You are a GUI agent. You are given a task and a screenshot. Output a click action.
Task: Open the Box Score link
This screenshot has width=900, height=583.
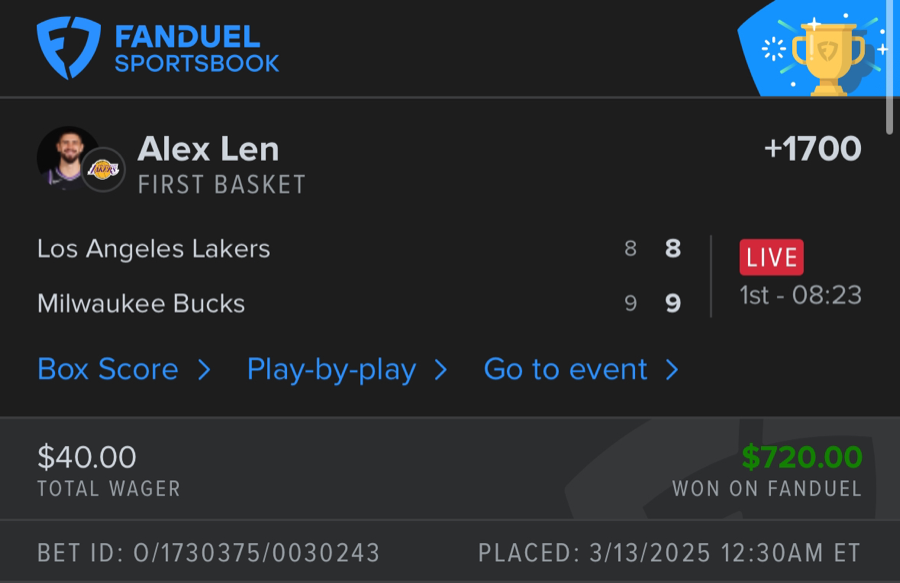pos(108,370)
